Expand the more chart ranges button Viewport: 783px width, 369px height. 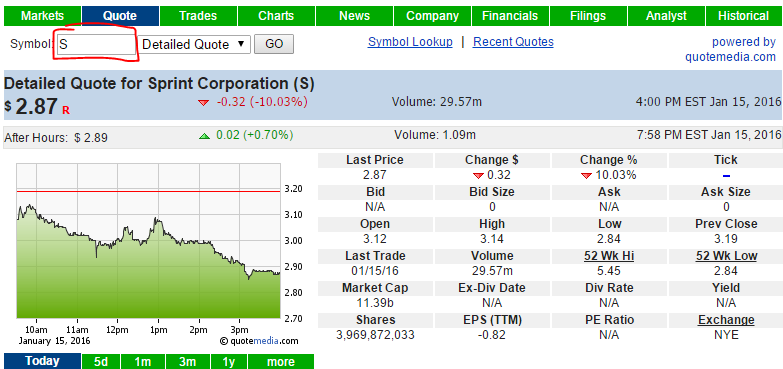281,362
